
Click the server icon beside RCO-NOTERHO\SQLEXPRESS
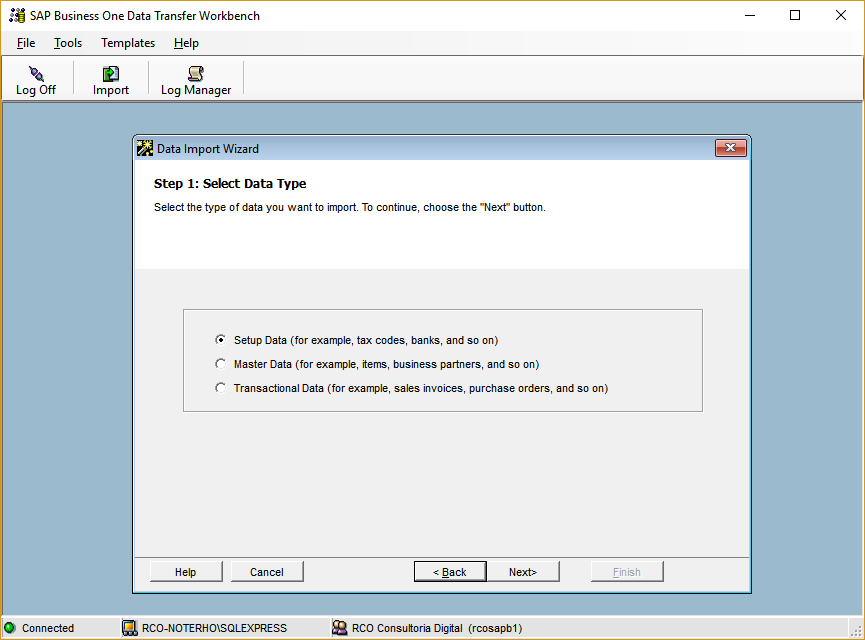(x=130, y=628)
